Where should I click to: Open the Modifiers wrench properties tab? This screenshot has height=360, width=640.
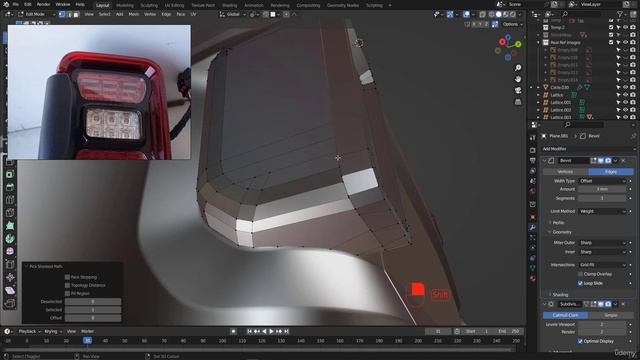(533, 227)
